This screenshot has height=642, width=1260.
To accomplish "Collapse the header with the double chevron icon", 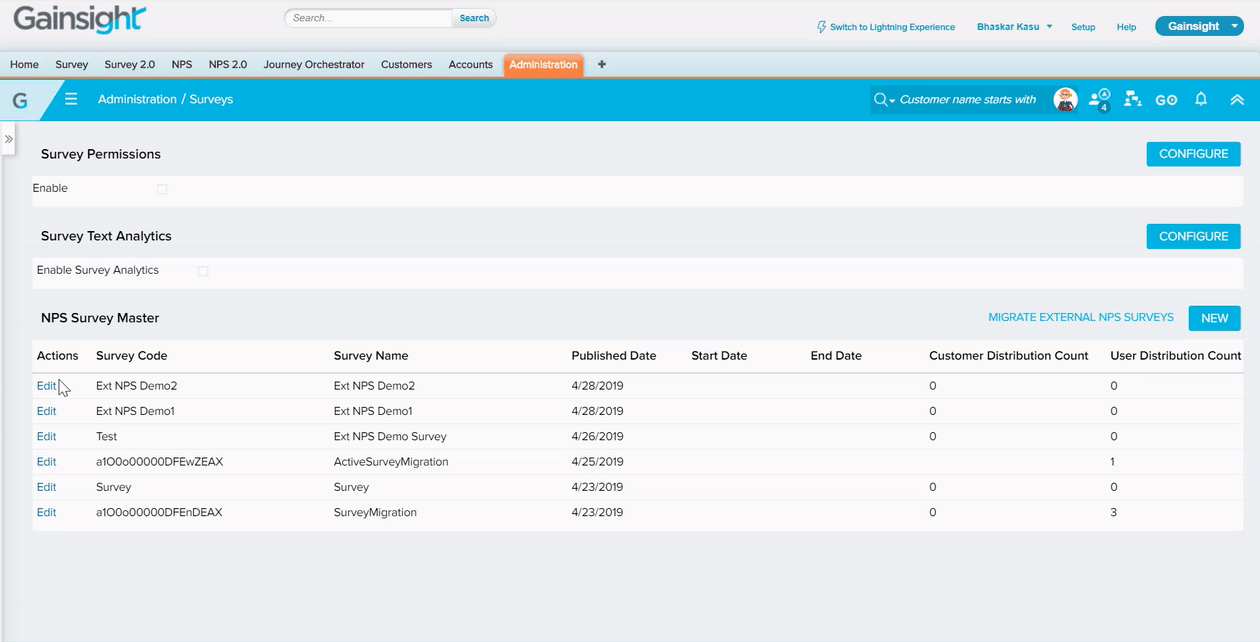I will click(1237, 99).
